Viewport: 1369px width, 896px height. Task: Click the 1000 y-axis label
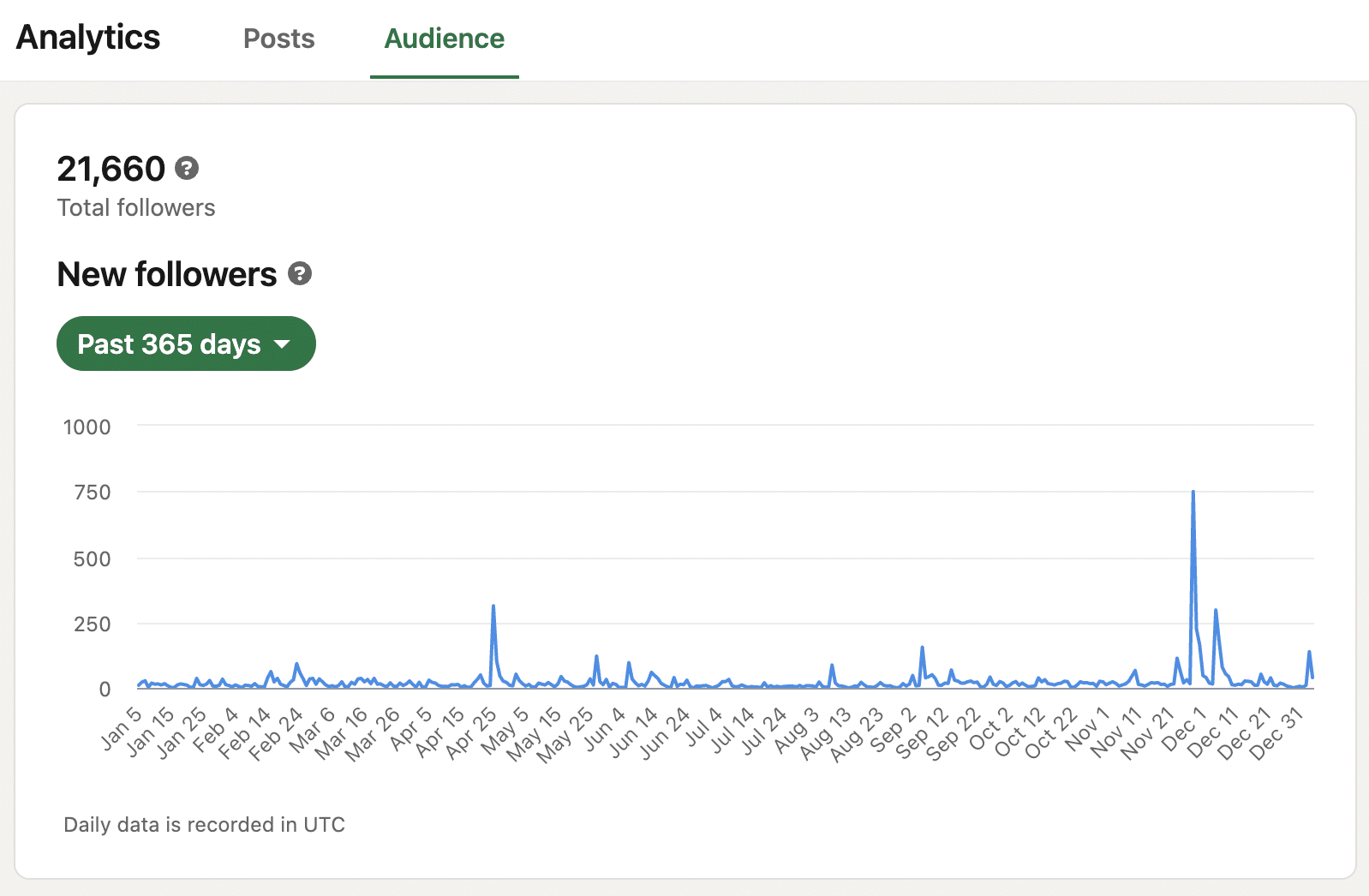(87, 427)
